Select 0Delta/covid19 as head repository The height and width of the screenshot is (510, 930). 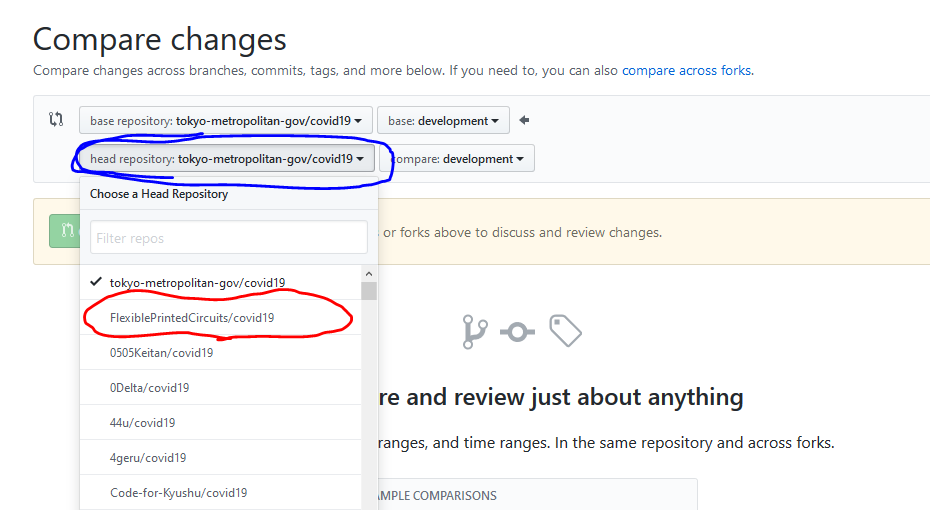click(x=149, y=387)
